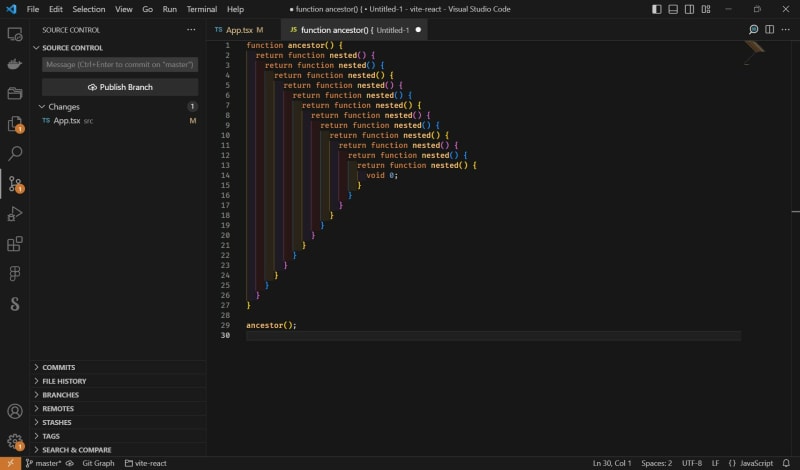This screenshot has height=470, width=800.
Task: Expand the REMOTES section
Action: click(58, 409)
